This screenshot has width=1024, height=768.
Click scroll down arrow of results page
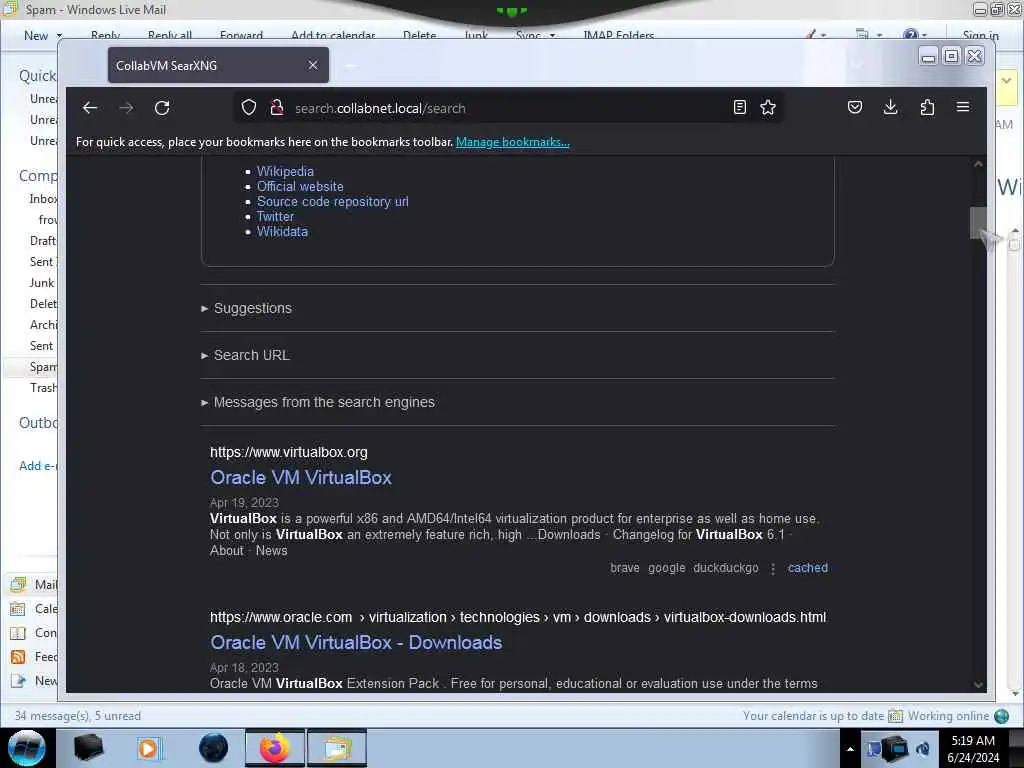click(x=978, y=684)
